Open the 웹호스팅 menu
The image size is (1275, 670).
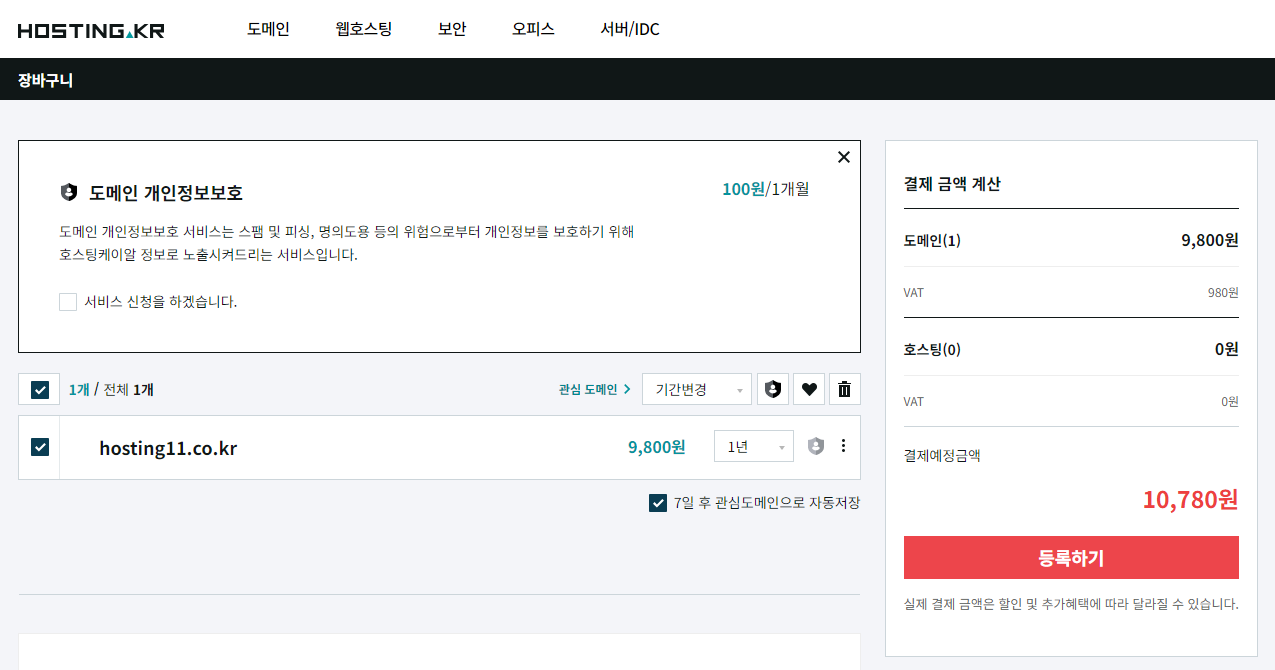click(x=364, y=29)
